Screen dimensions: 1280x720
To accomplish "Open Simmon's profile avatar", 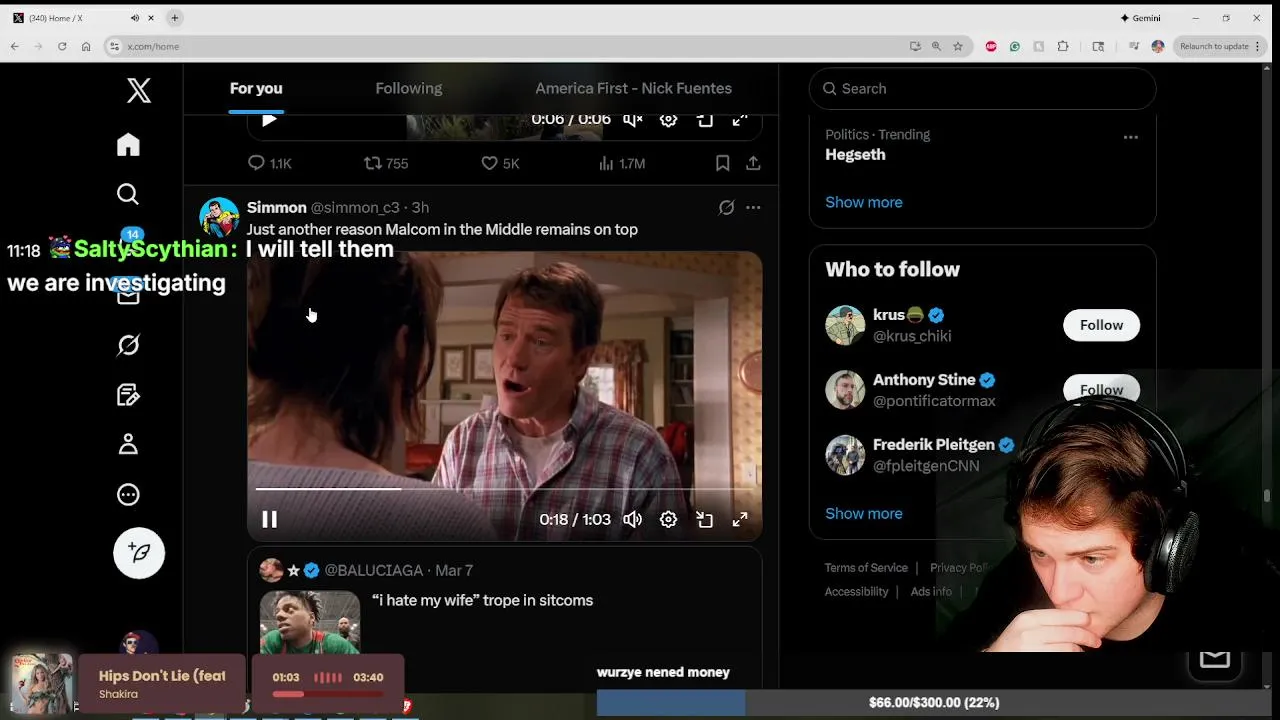I will click(x=219, y=217).
